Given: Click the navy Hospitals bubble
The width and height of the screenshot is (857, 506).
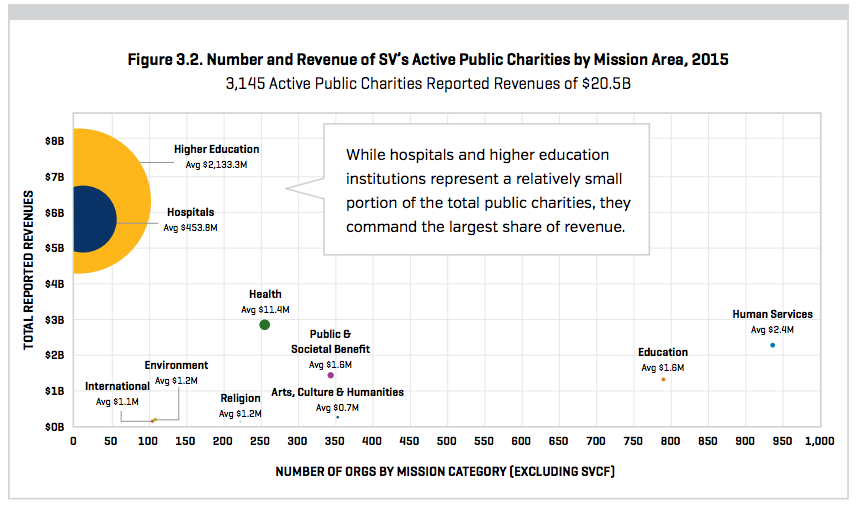Looking at the screenshot, I should (93, 219).
